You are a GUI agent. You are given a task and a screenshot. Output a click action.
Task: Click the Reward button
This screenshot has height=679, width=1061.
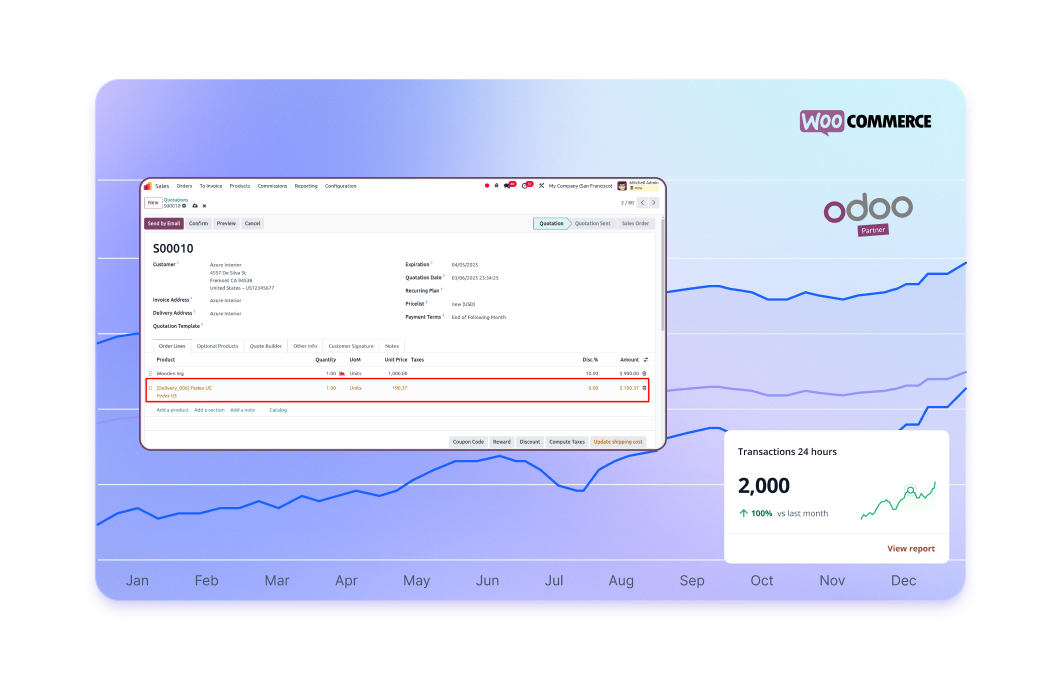(501, 442)
